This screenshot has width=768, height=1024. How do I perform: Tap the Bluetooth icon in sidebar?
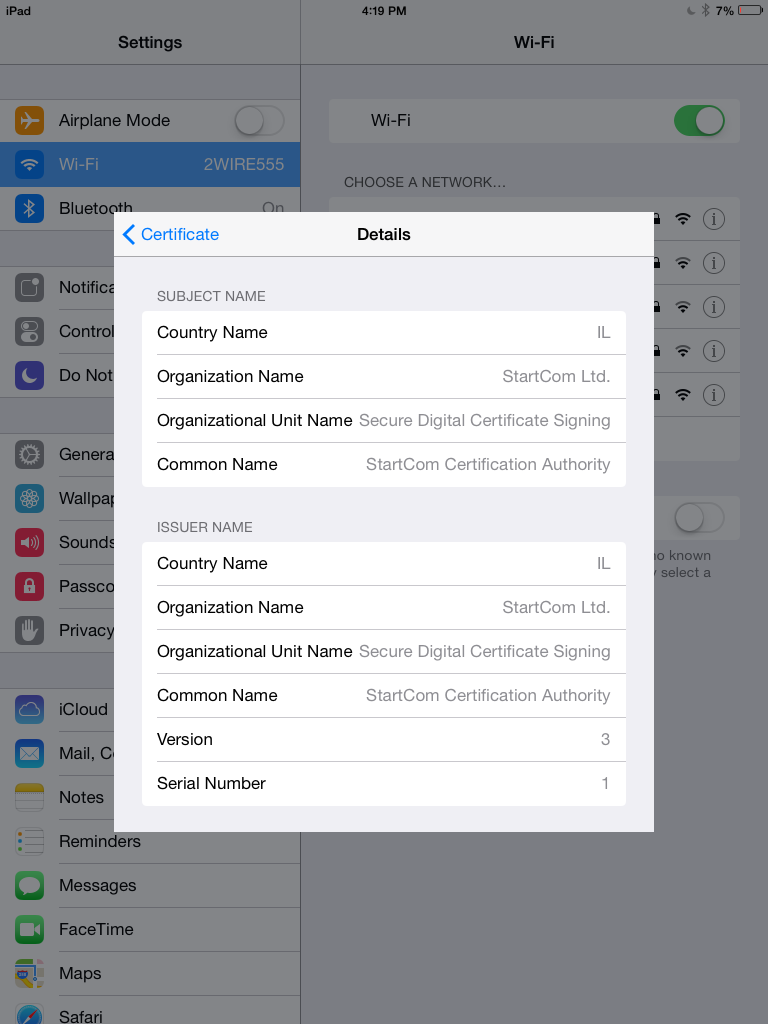(30, 208)
